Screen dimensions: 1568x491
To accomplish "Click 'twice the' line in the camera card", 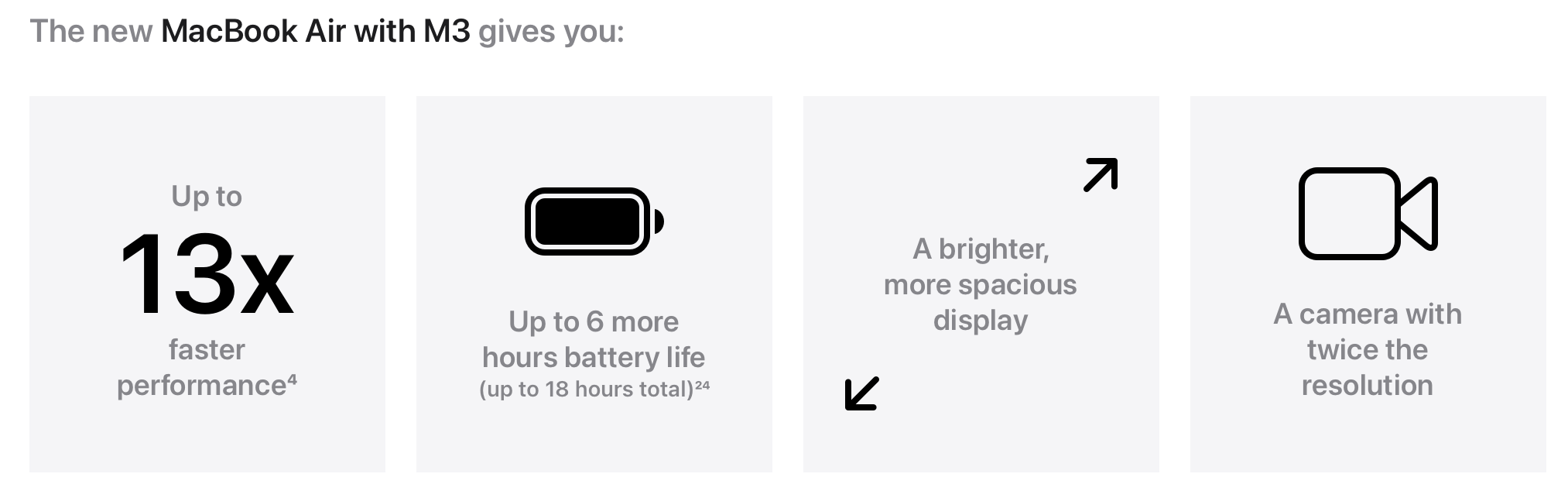I will [1368, 349].
